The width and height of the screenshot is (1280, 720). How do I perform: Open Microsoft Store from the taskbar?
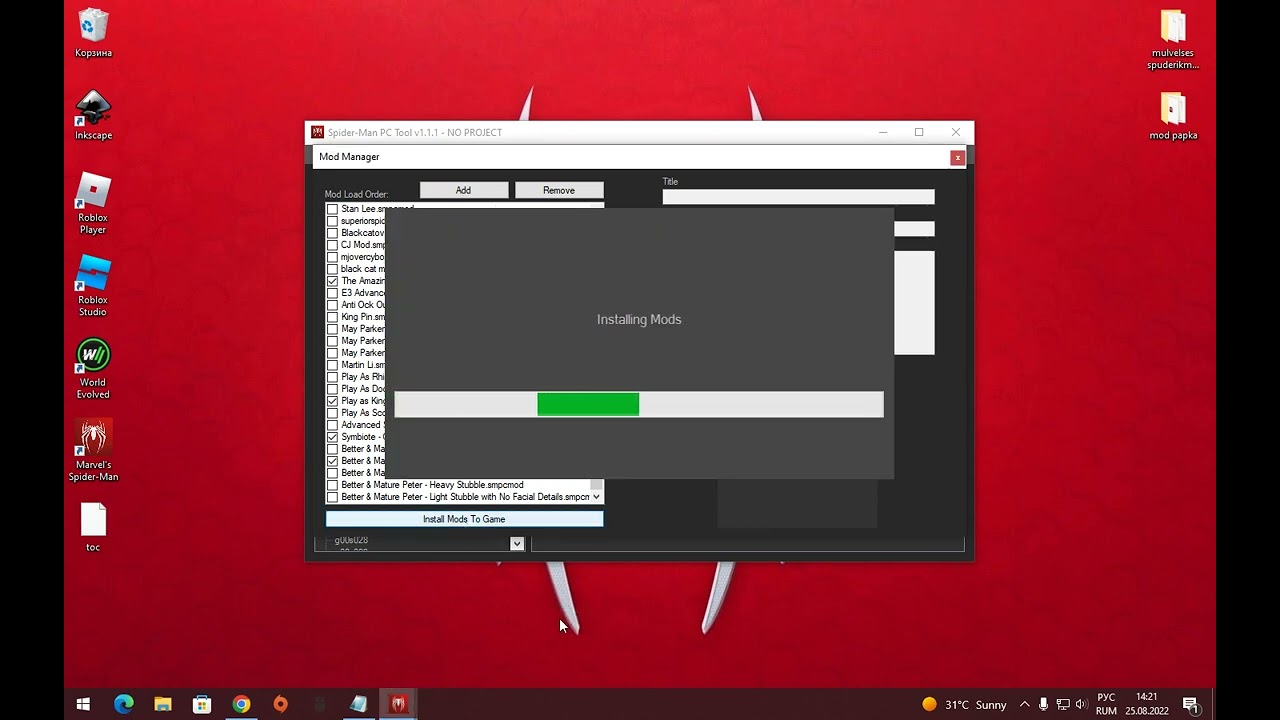coord(202,704)
